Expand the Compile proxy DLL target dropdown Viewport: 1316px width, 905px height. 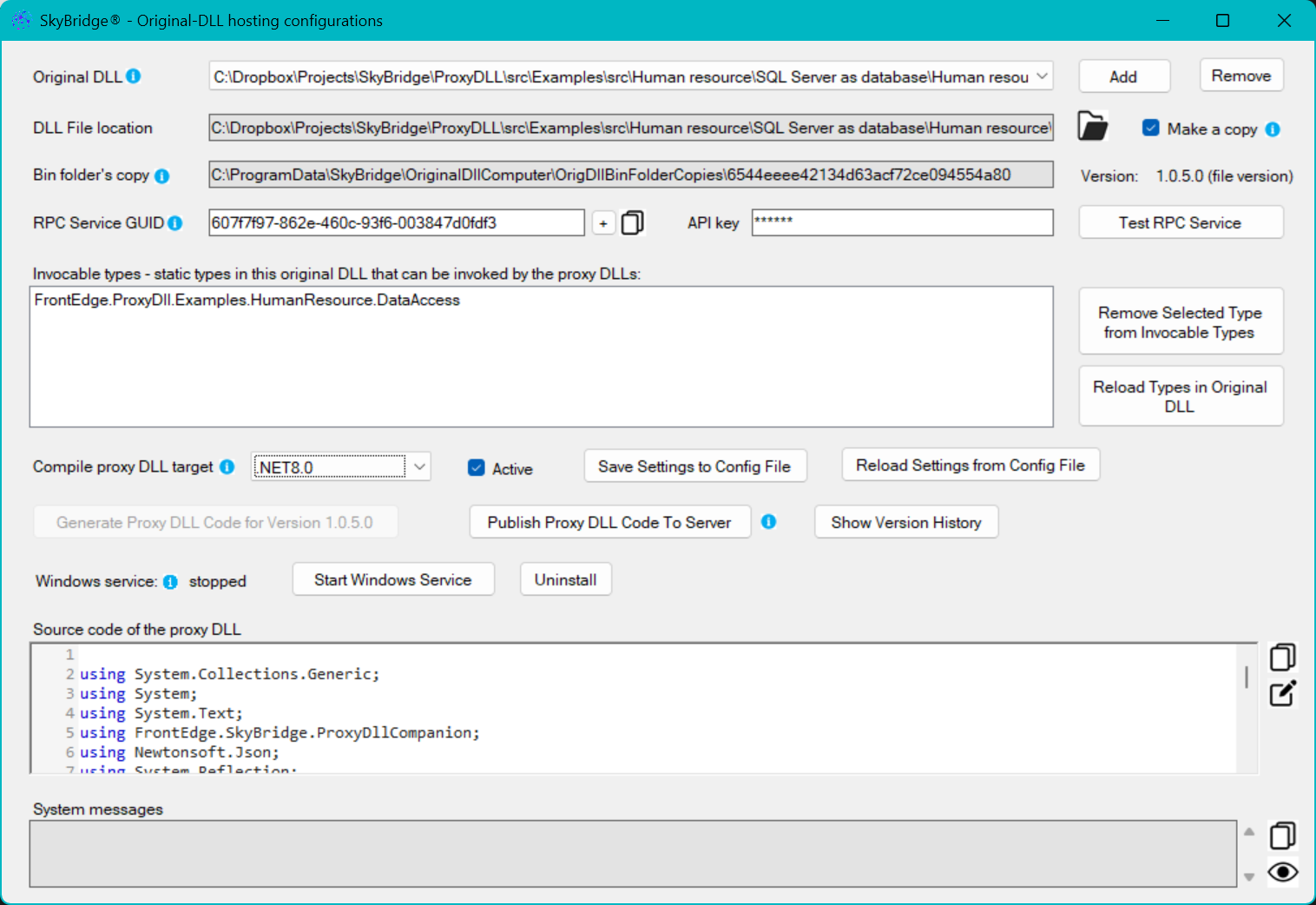419,466
